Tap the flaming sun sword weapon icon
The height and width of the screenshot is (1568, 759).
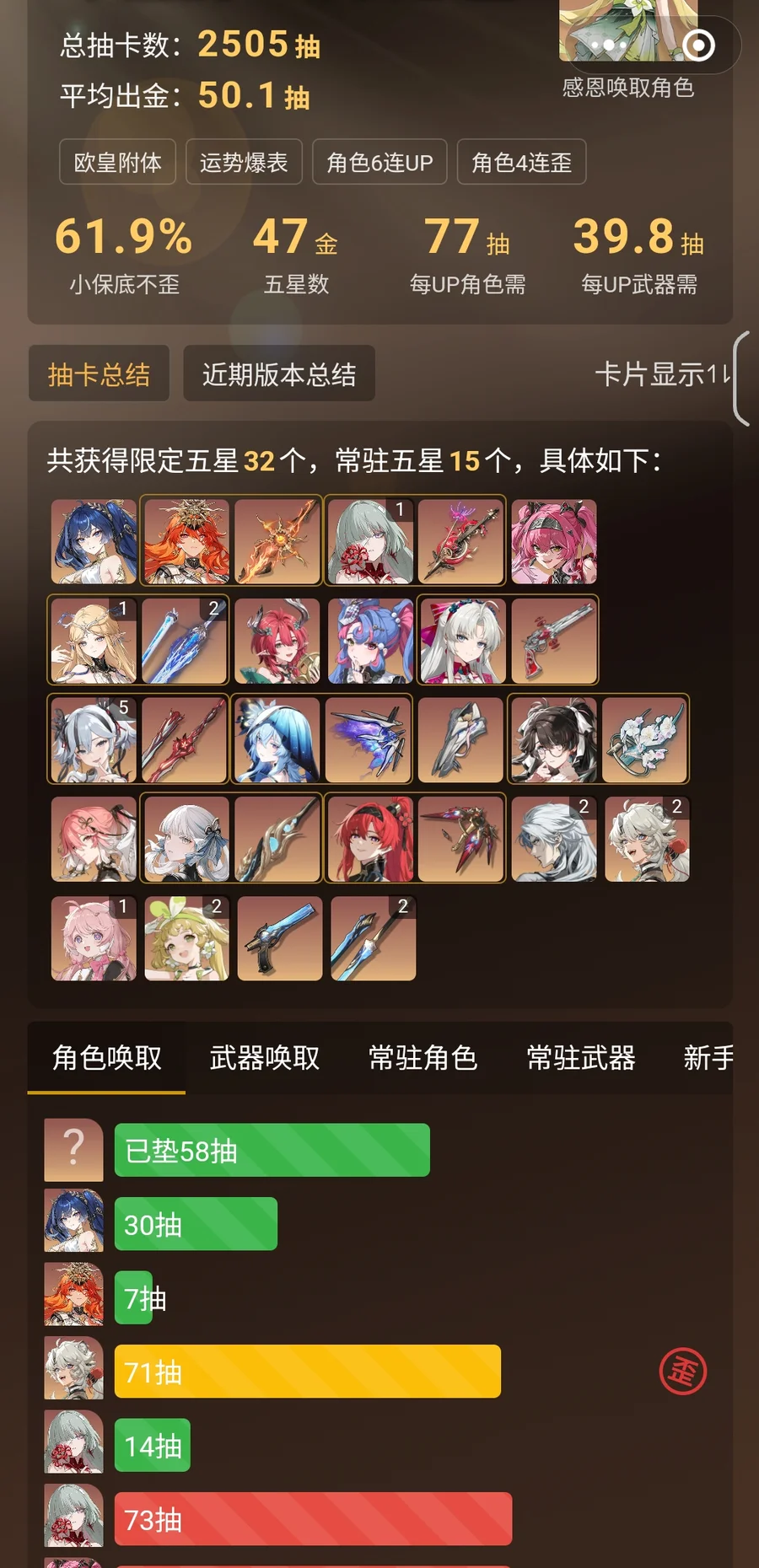(277, 541)
